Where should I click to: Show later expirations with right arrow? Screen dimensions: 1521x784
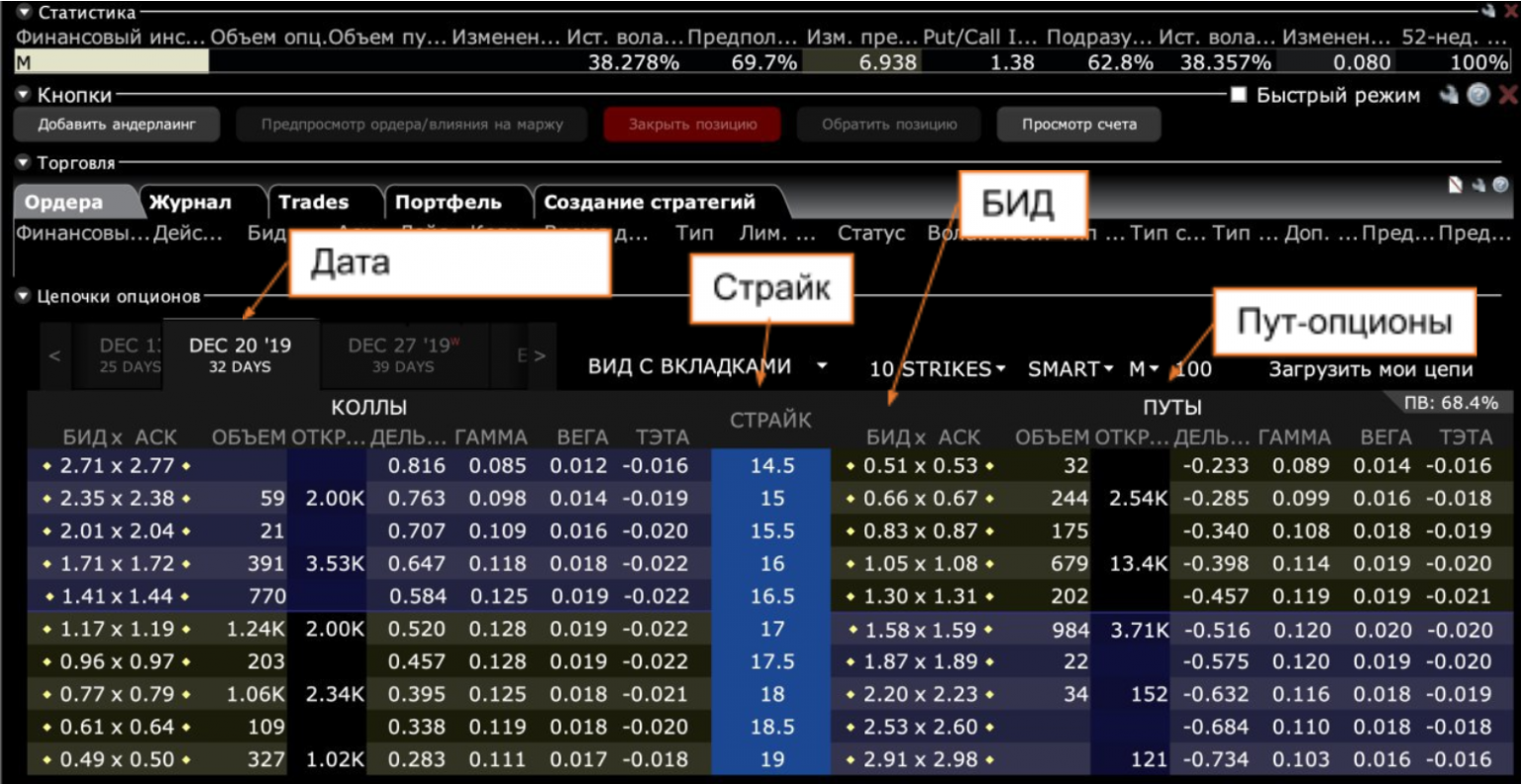point(539,355)
